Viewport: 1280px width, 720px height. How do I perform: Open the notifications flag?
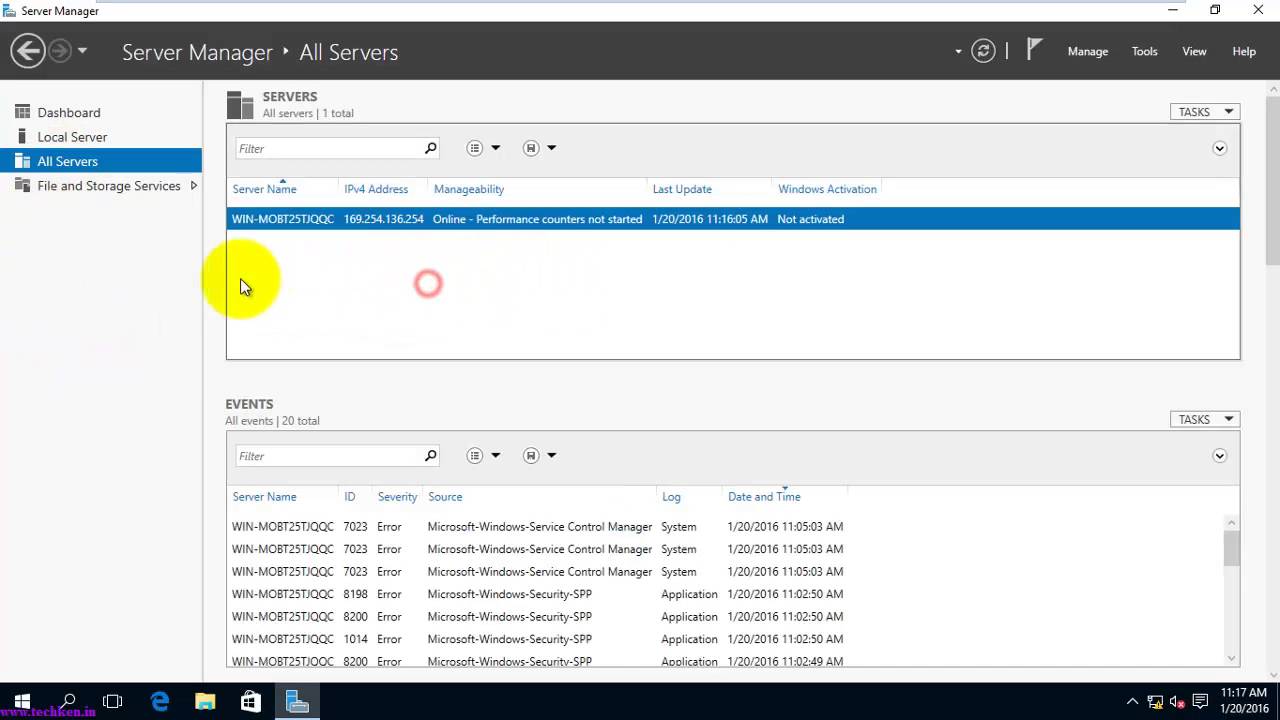point(1035,50)
